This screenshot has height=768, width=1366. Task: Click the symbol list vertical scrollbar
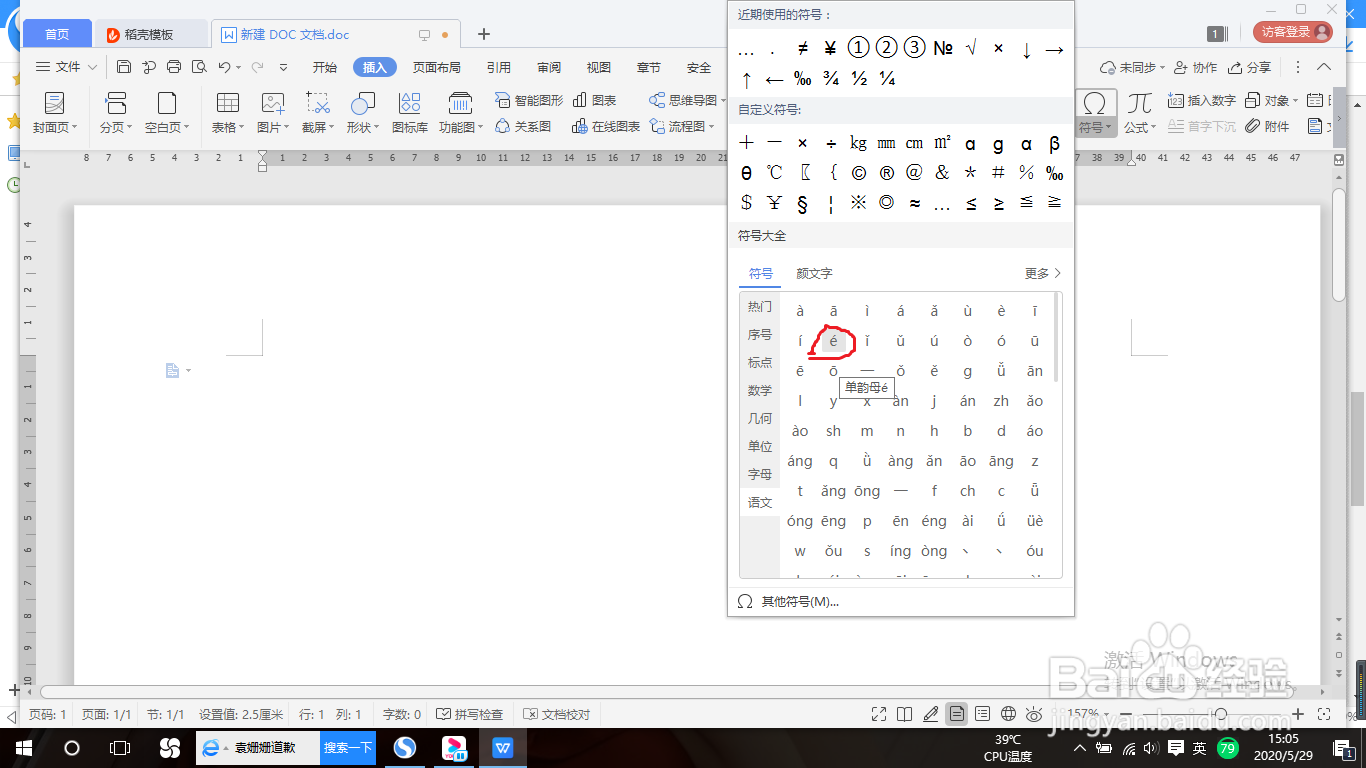click(1057, 337)
